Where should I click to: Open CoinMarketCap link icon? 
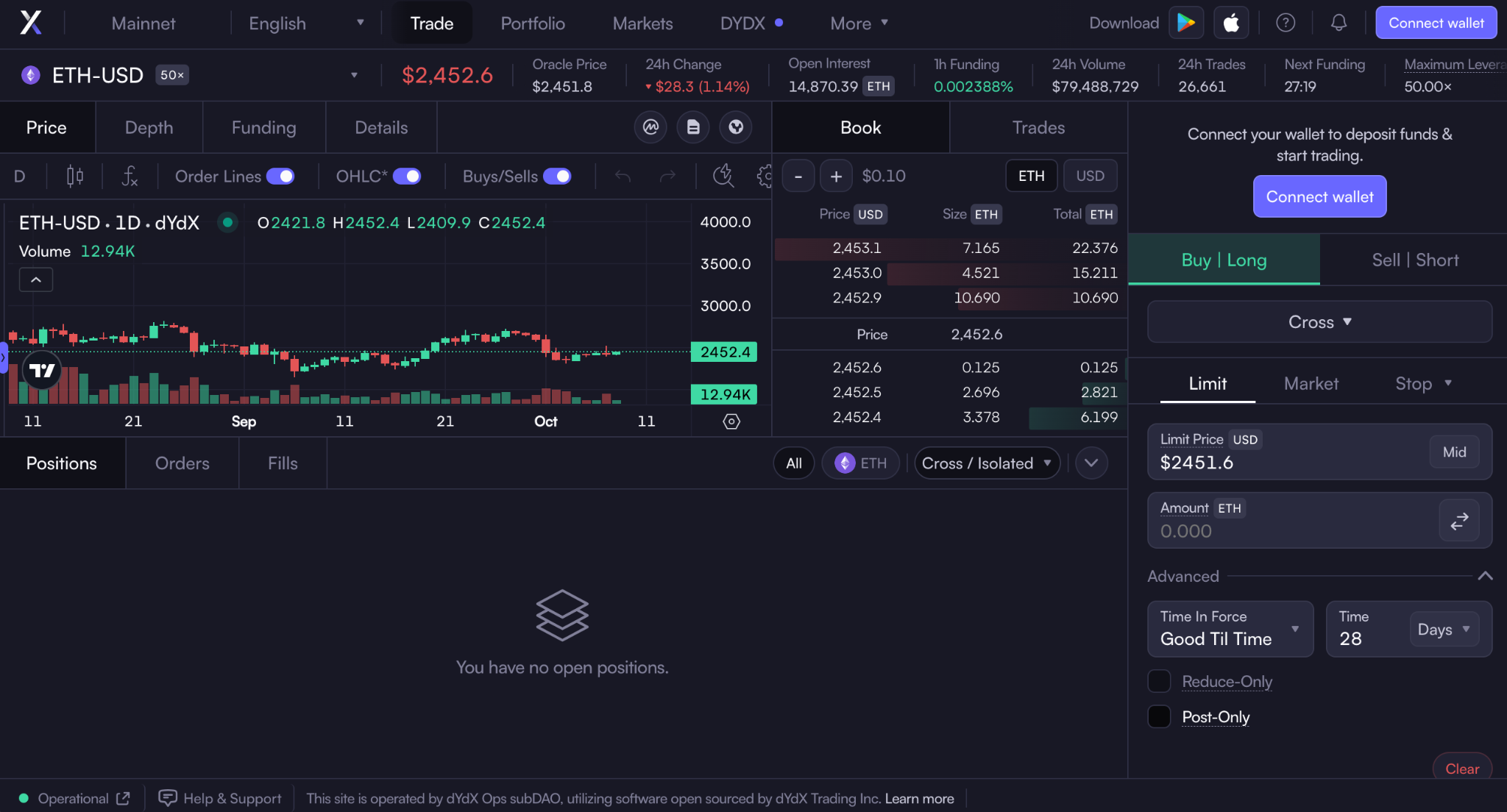point(650,127)
